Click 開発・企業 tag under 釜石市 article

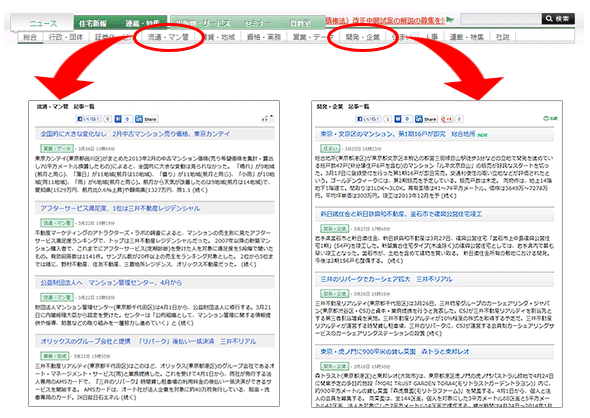(335, 228)
